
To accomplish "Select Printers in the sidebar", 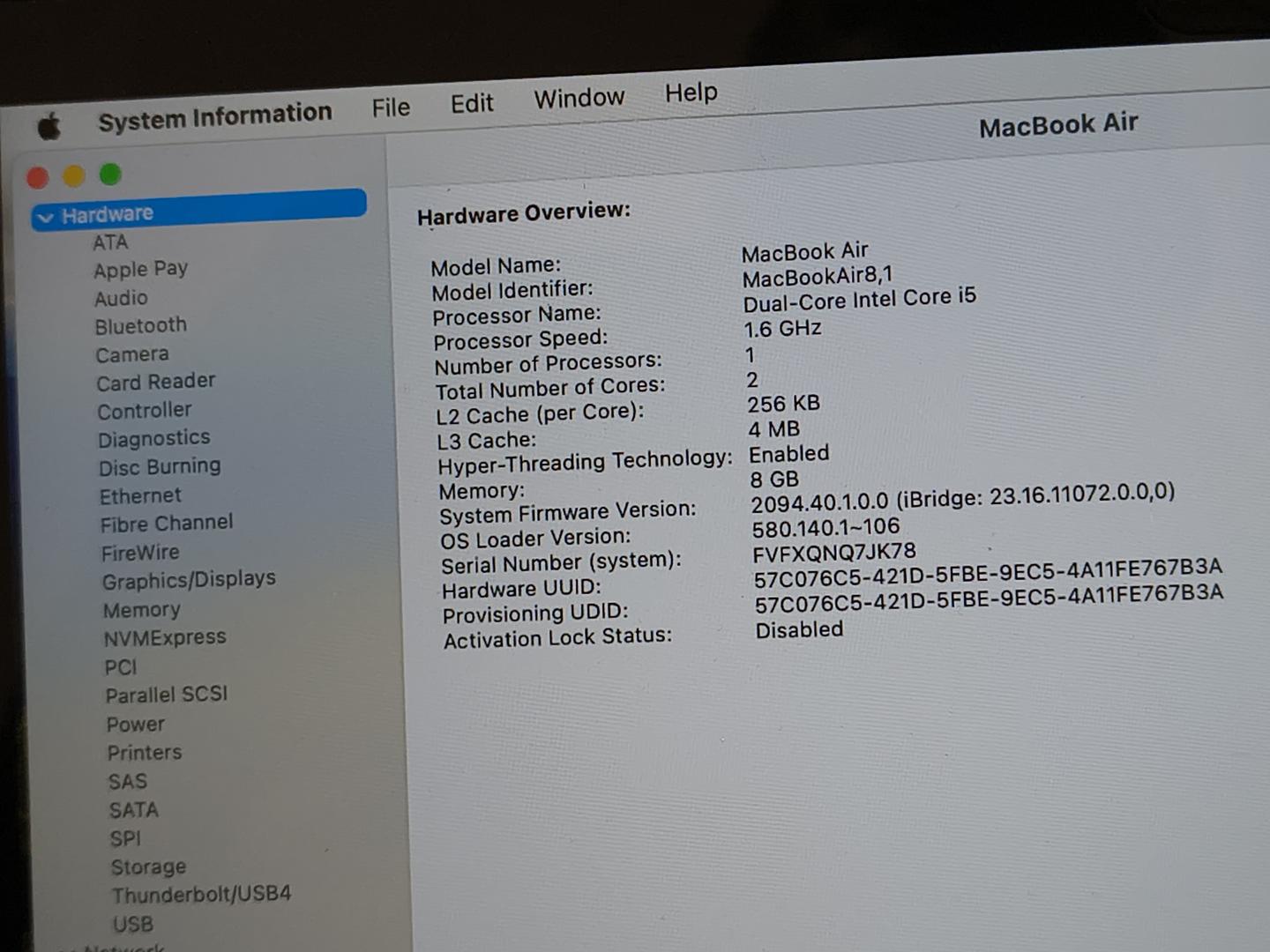I will [x=145, y=753].
